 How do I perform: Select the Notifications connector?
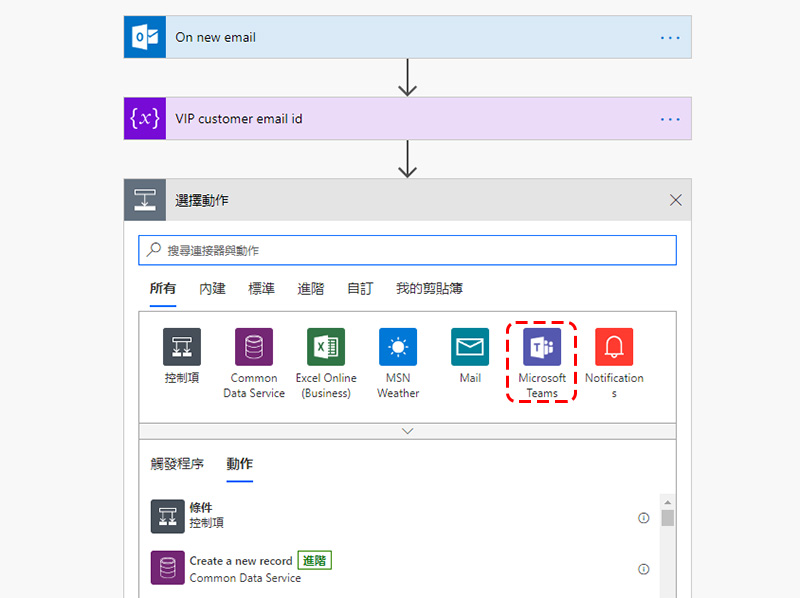pos(614,363)
